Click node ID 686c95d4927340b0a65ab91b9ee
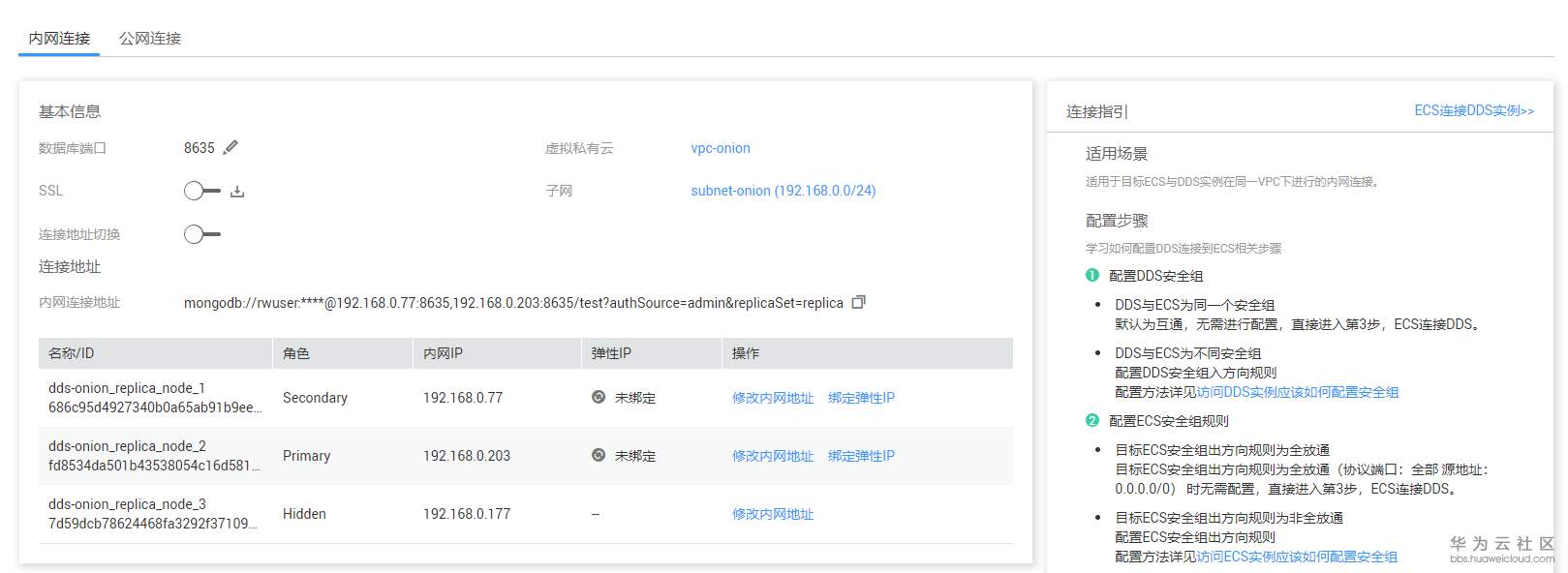Screen dimensions: 1568x573 pyautogui.click(x=155, y=407)
